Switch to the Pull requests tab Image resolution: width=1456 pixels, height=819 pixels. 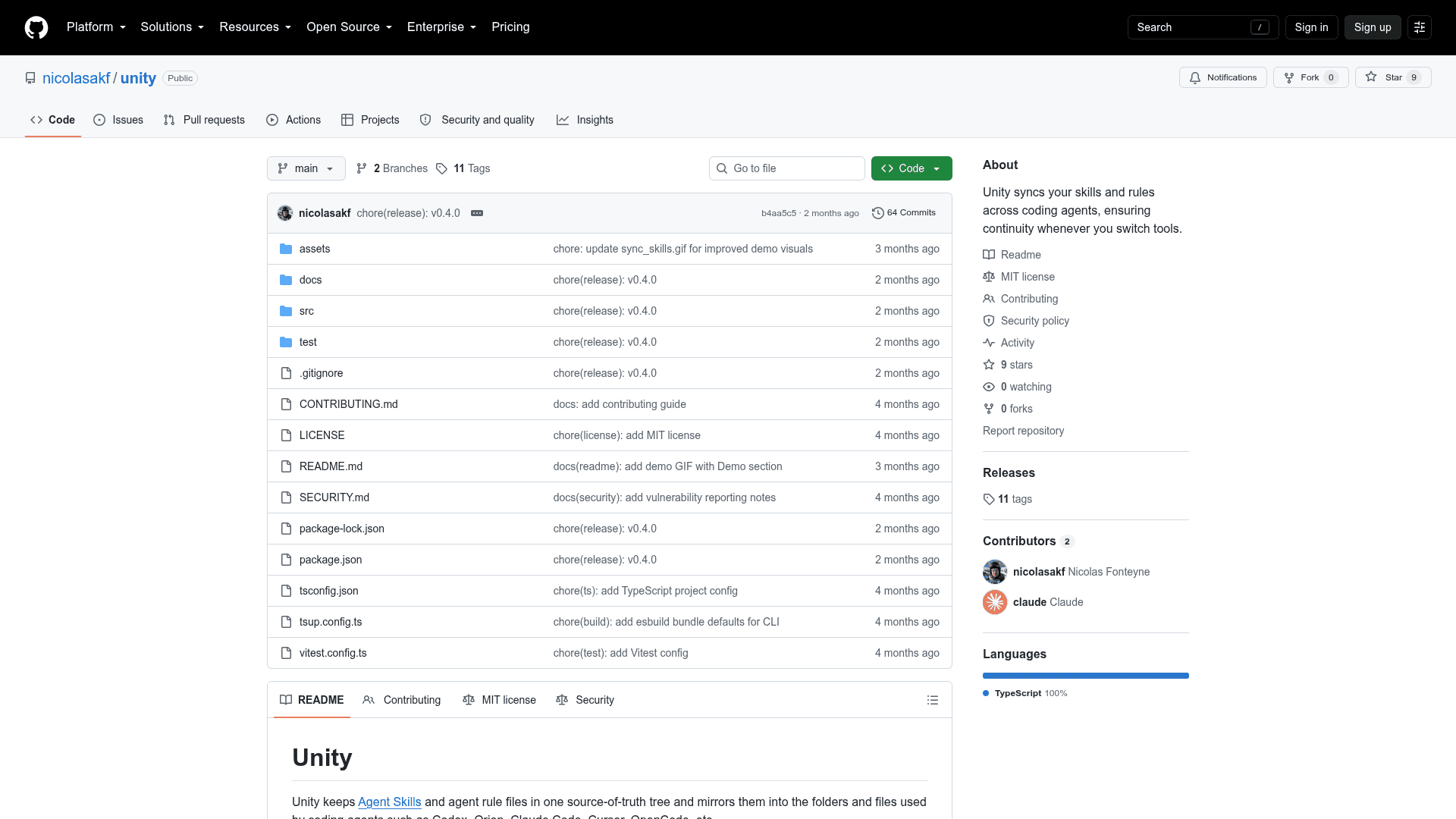click(x=204, y=120)
